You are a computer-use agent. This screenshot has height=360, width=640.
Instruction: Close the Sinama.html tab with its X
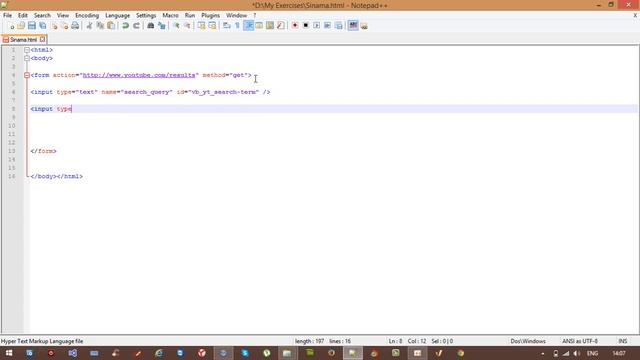[x=42, y=40]
